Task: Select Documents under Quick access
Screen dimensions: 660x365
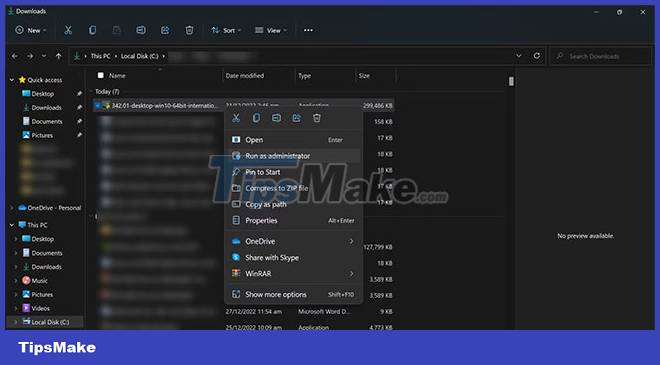Action: pos(47,122)
